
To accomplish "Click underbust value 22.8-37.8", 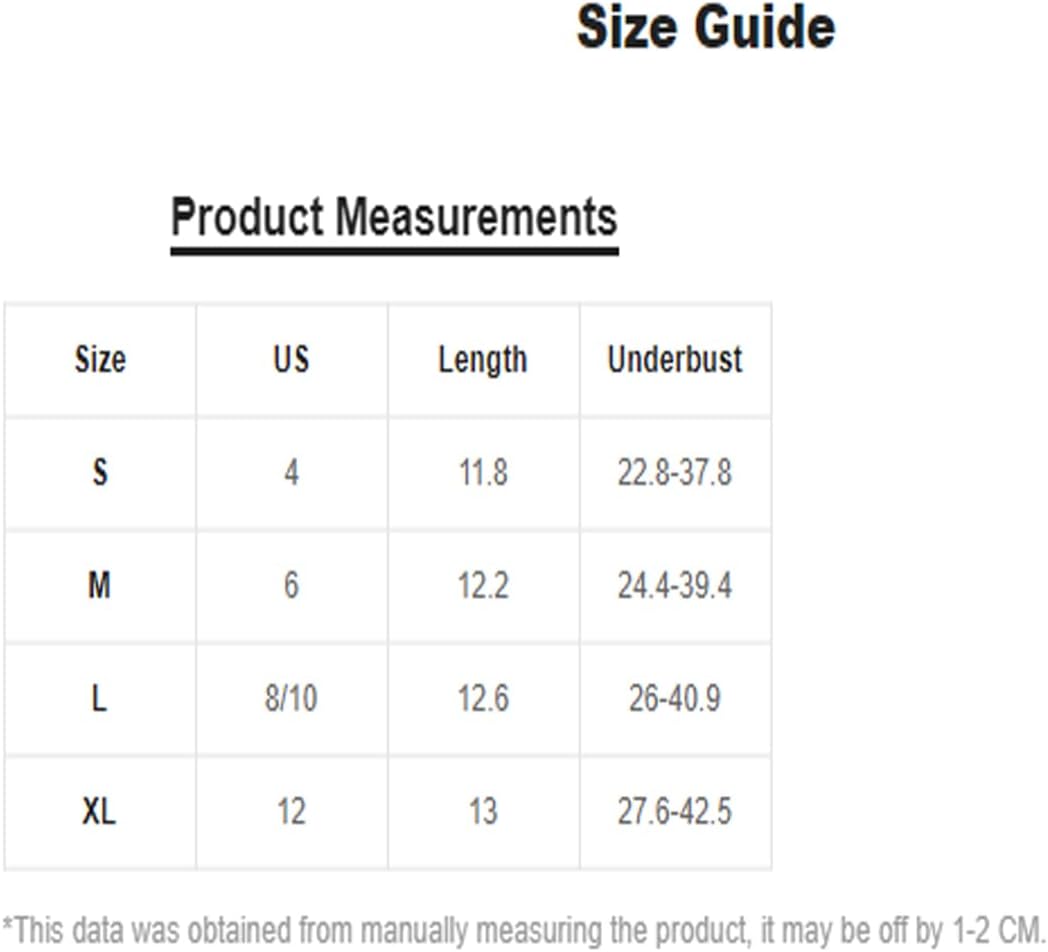I will pyautogui.click(x=675, y=473).
